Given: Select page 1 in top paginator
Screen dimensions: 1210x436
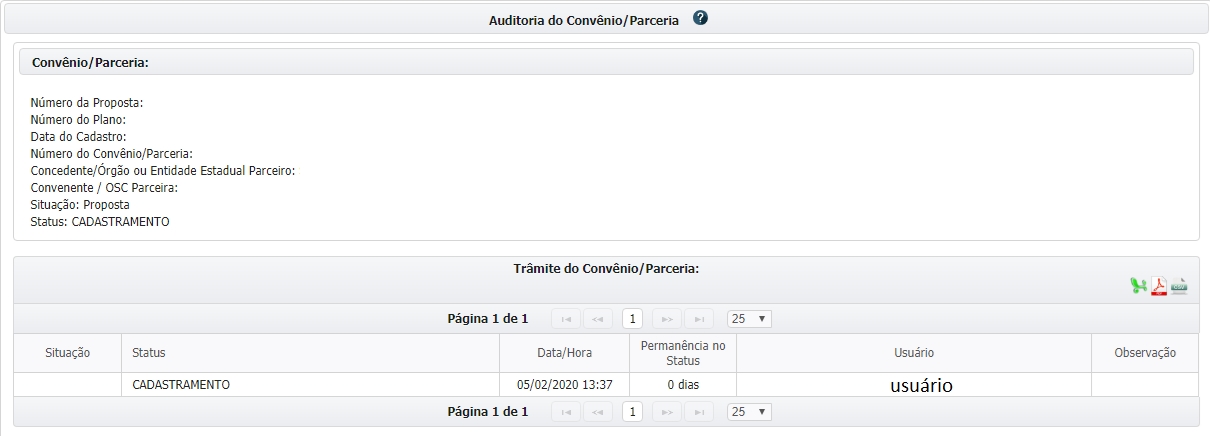Looking at the screenshot, I should [x=632, y=319].
